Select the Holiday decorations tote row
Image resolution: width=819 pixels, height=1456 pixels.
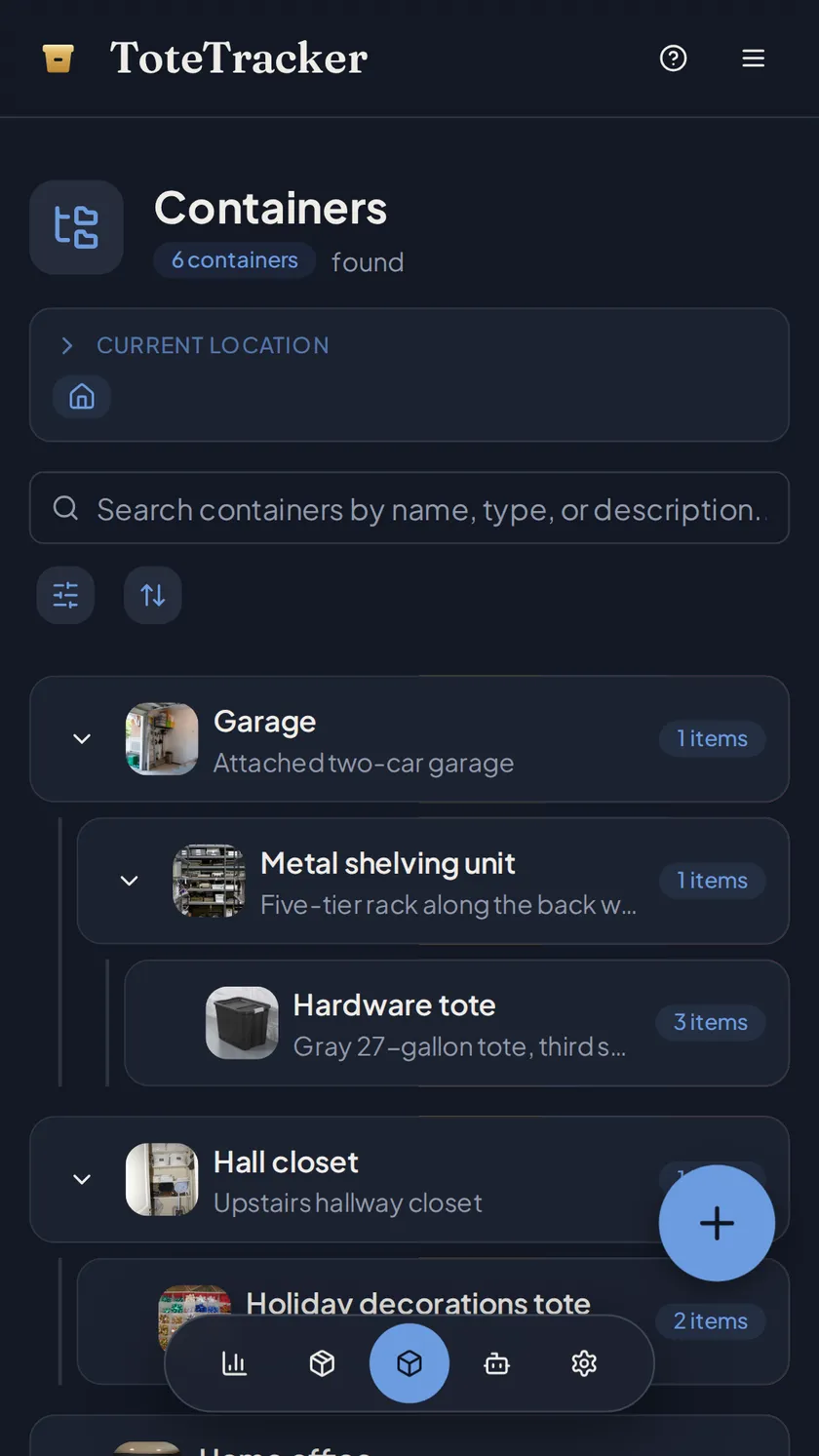pyautogui.click(x=433, y=1321)
